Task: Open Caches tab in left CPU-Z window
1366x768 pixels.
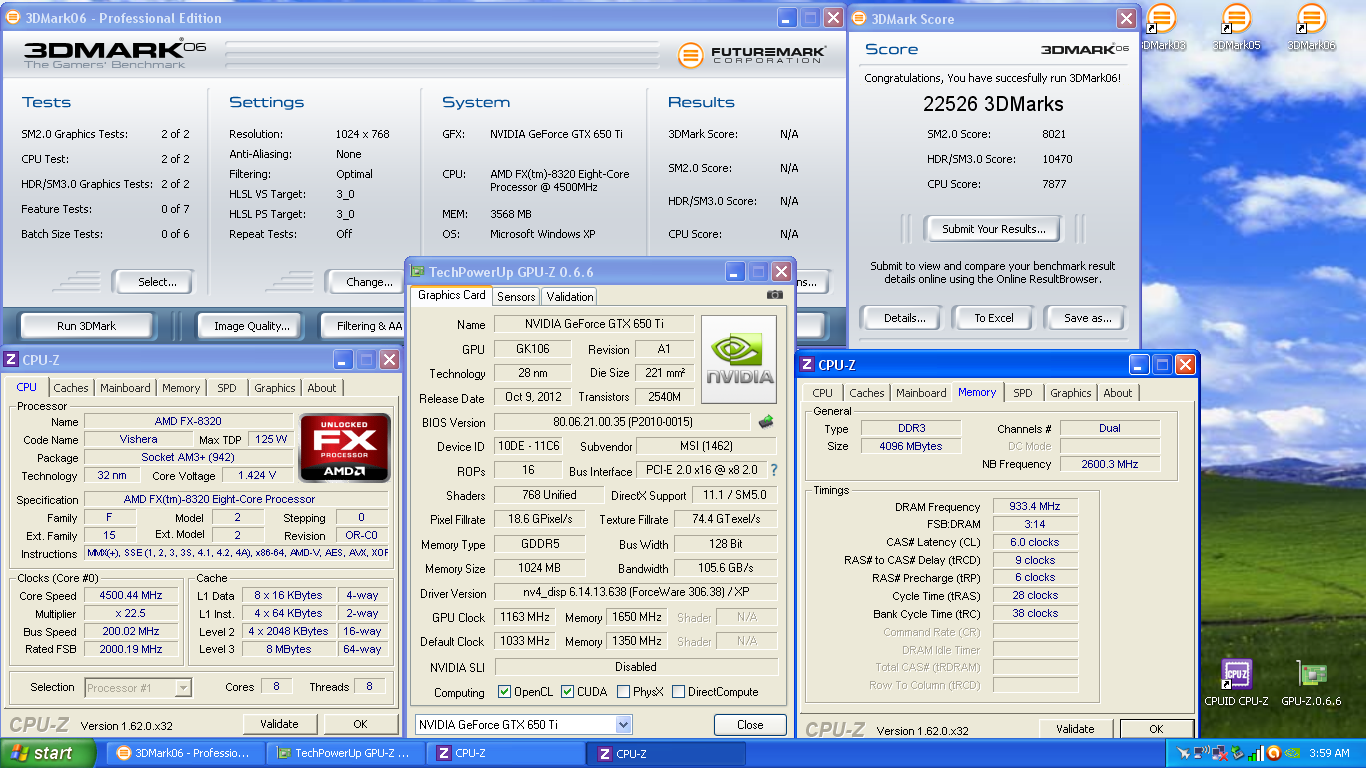Action: pos(71,388)
